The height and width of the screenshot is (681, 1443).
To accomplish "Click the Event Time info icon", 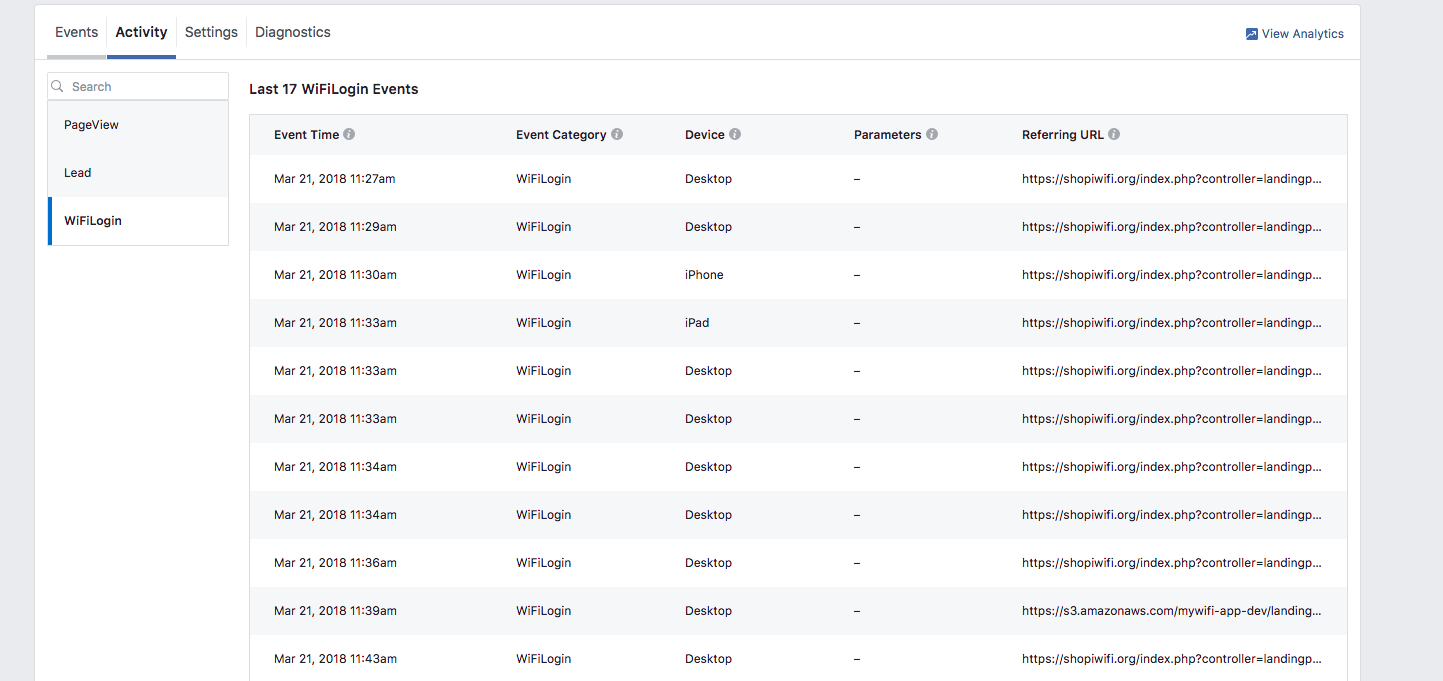I will tap(349, 134).
